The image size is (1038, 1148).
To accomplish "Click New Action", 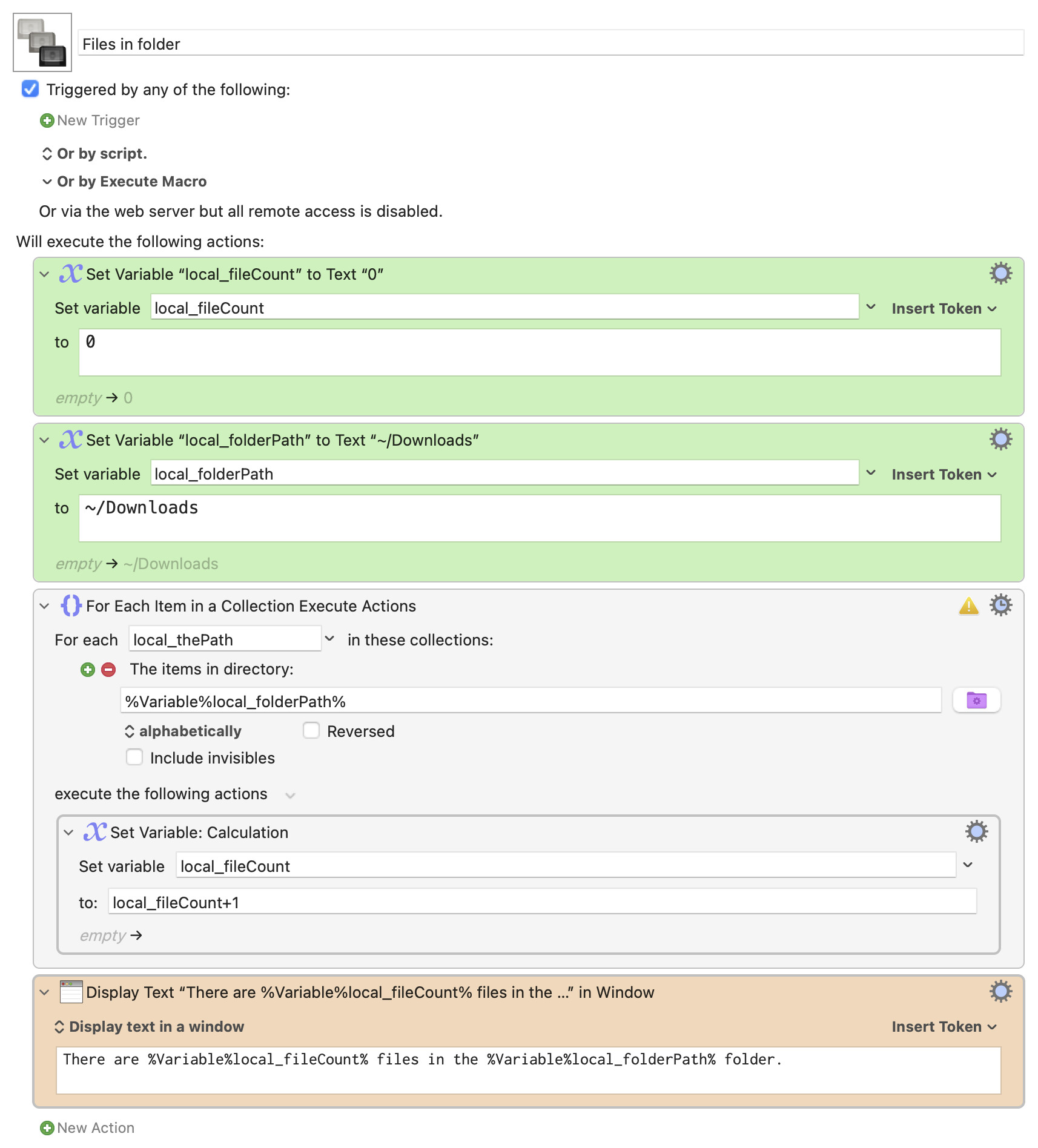I will coord(87,1128).
